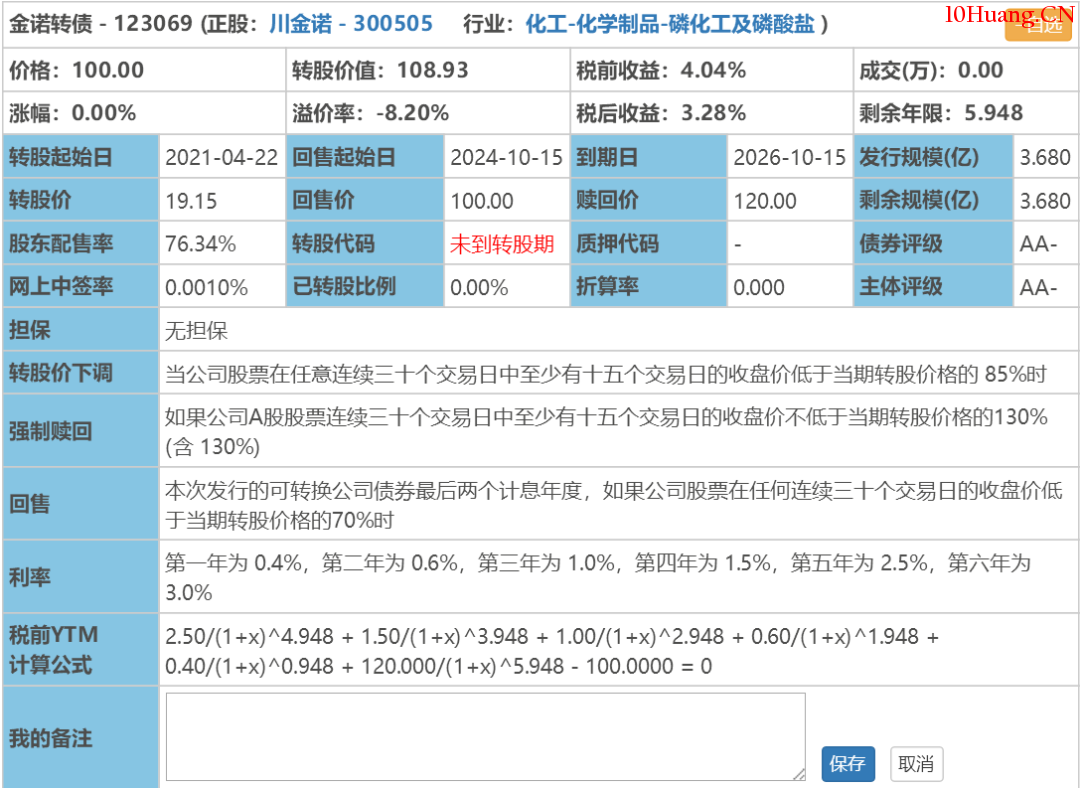
Task: Click the YTM formula text
Action: coord(552,651)
